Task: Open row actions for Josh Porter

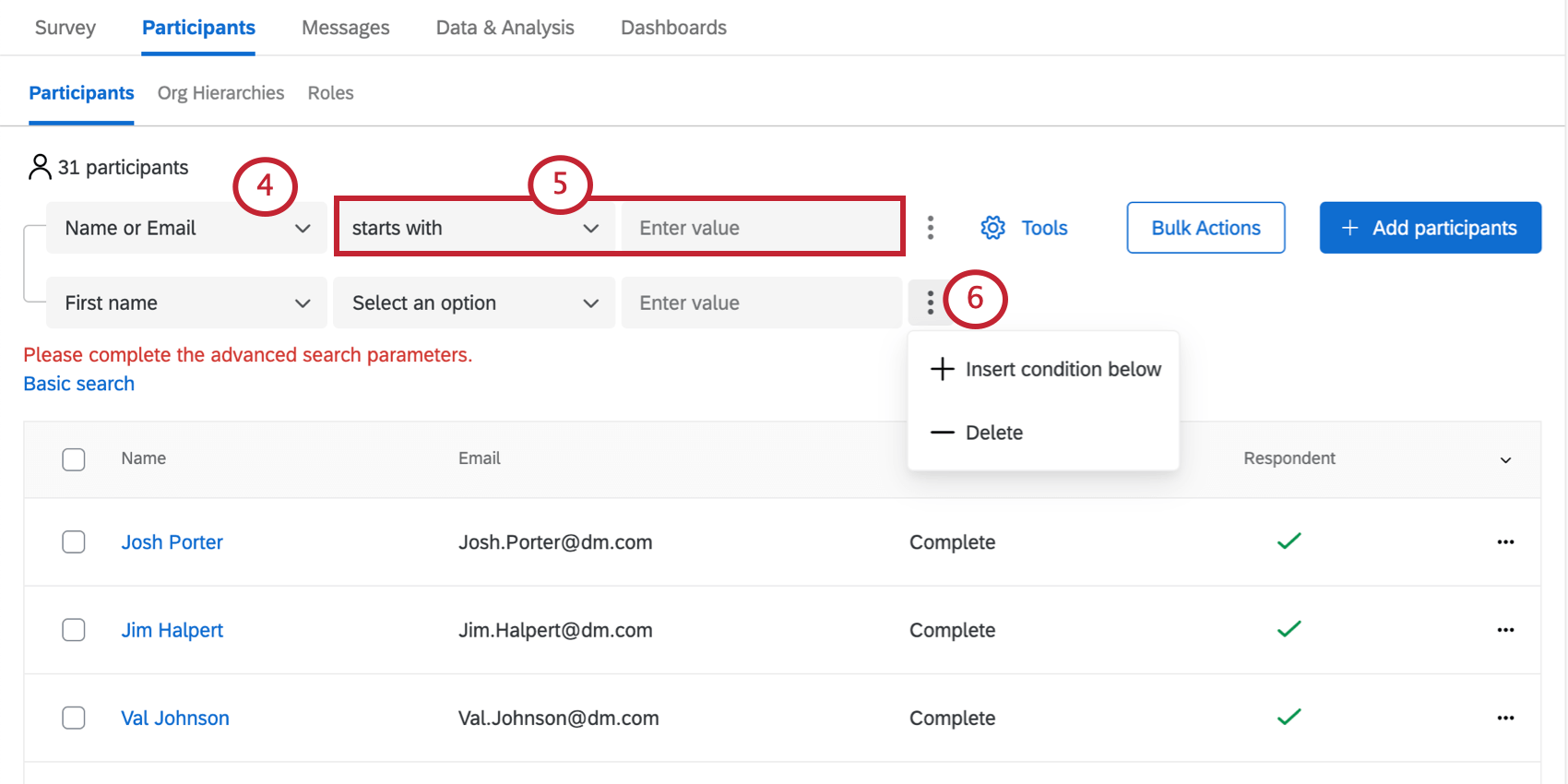Action: coord(1505,542)
